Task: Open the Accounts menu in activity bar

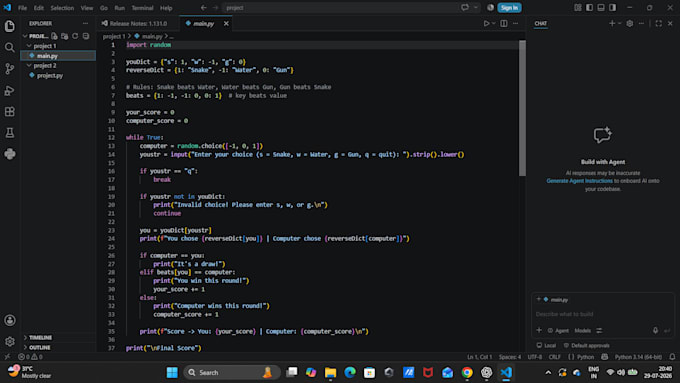Action: [x=10, y=320]
